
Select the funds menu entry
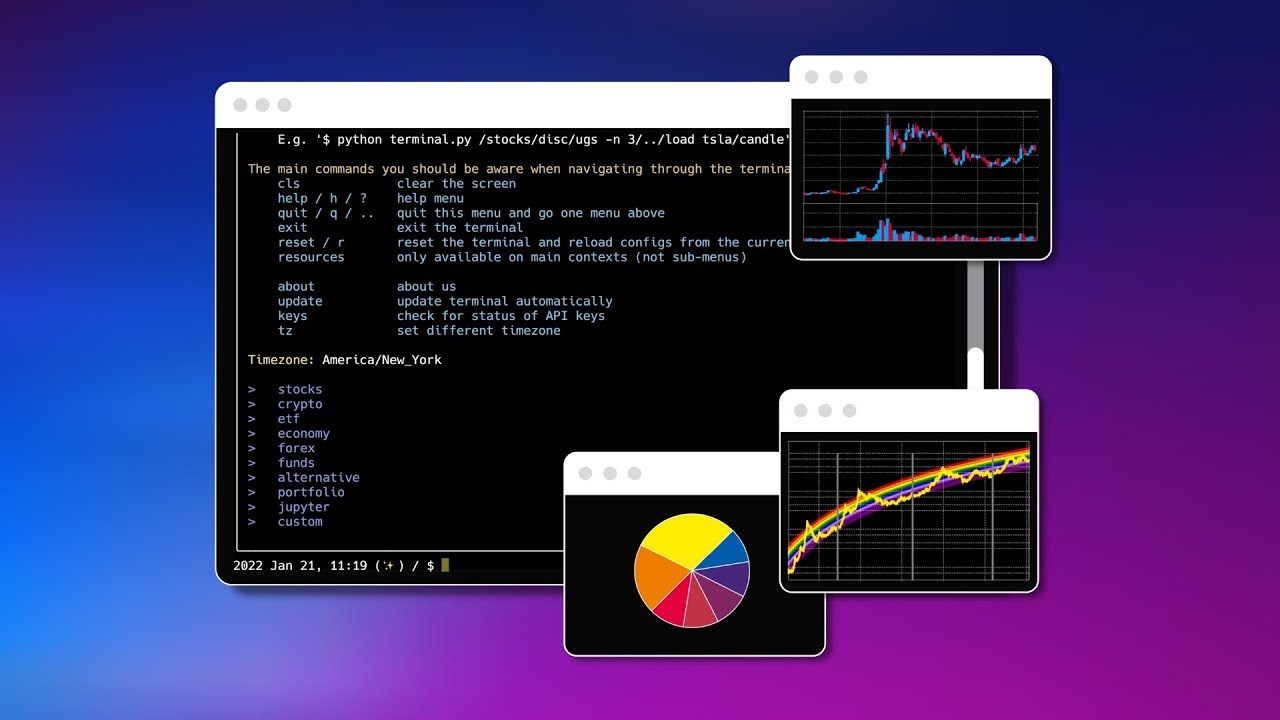[296, 463]
